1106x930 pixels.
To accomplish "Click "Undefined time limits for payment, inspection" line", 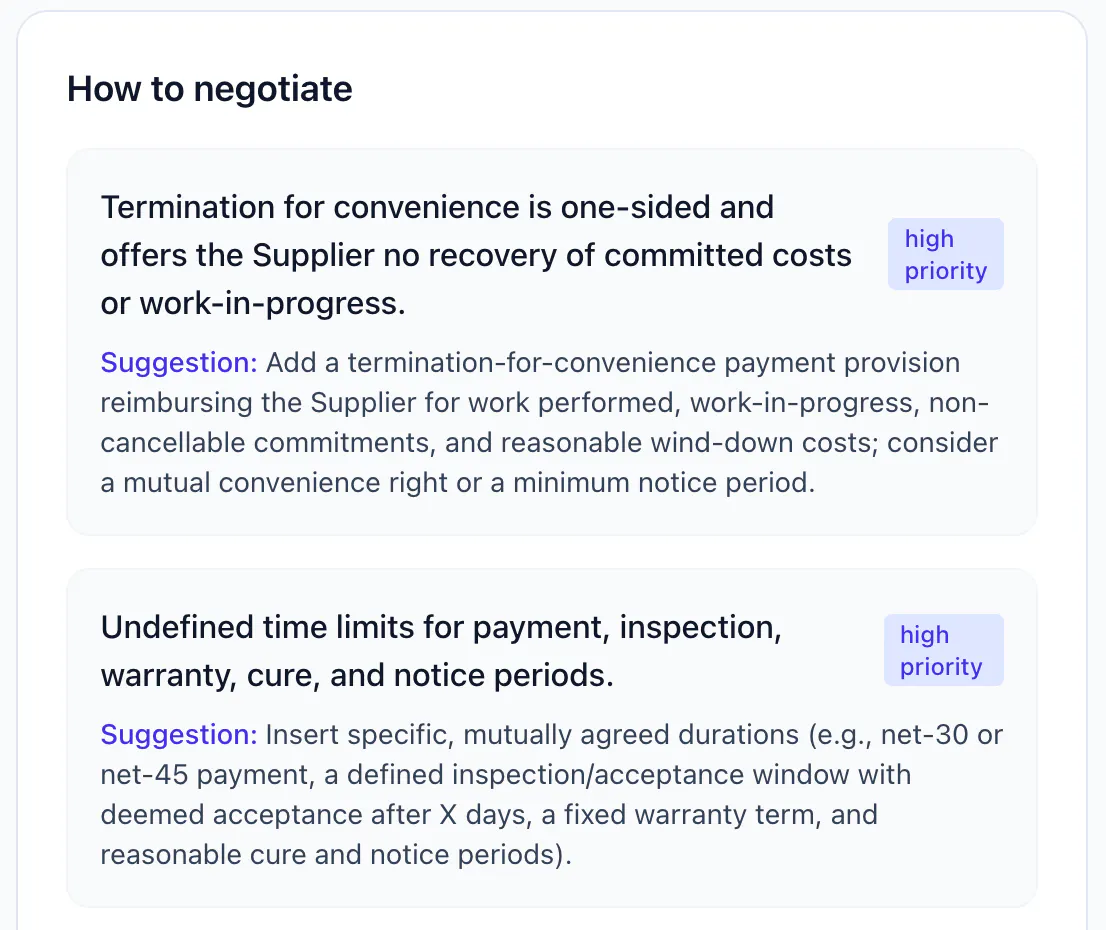I will click(442, 627).
